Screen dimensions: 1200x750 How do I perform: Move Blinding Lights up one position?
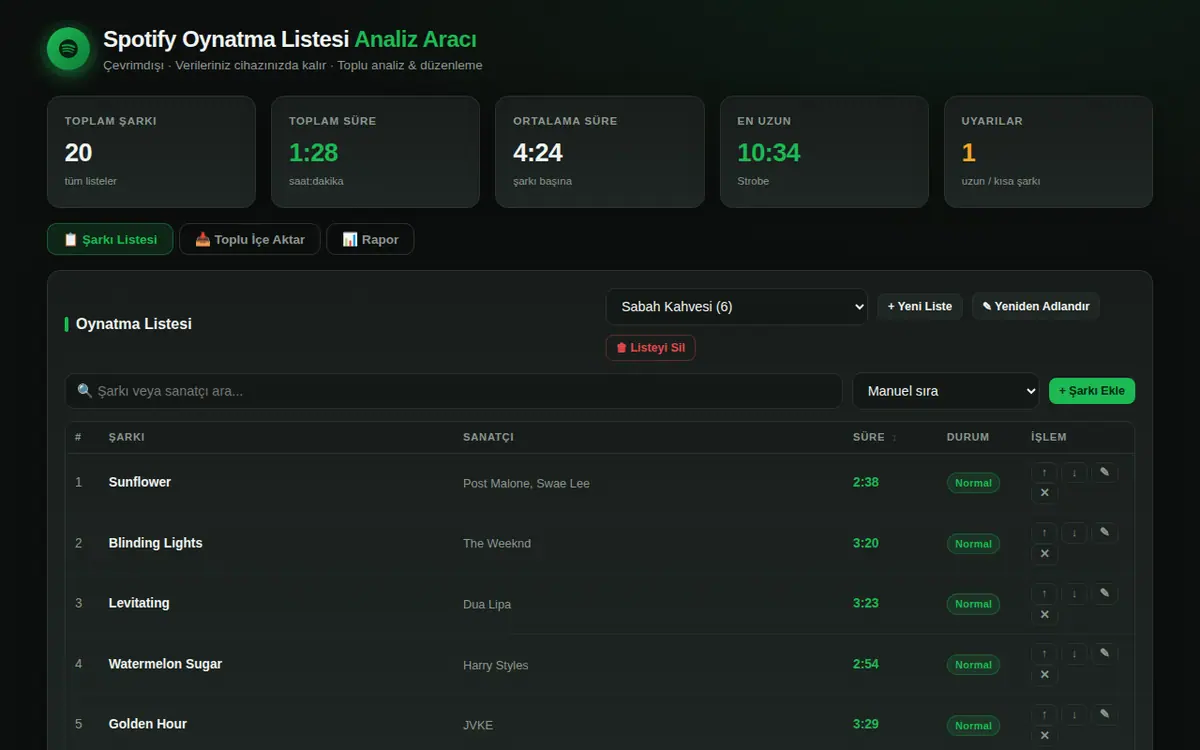tap(1044, 533)
